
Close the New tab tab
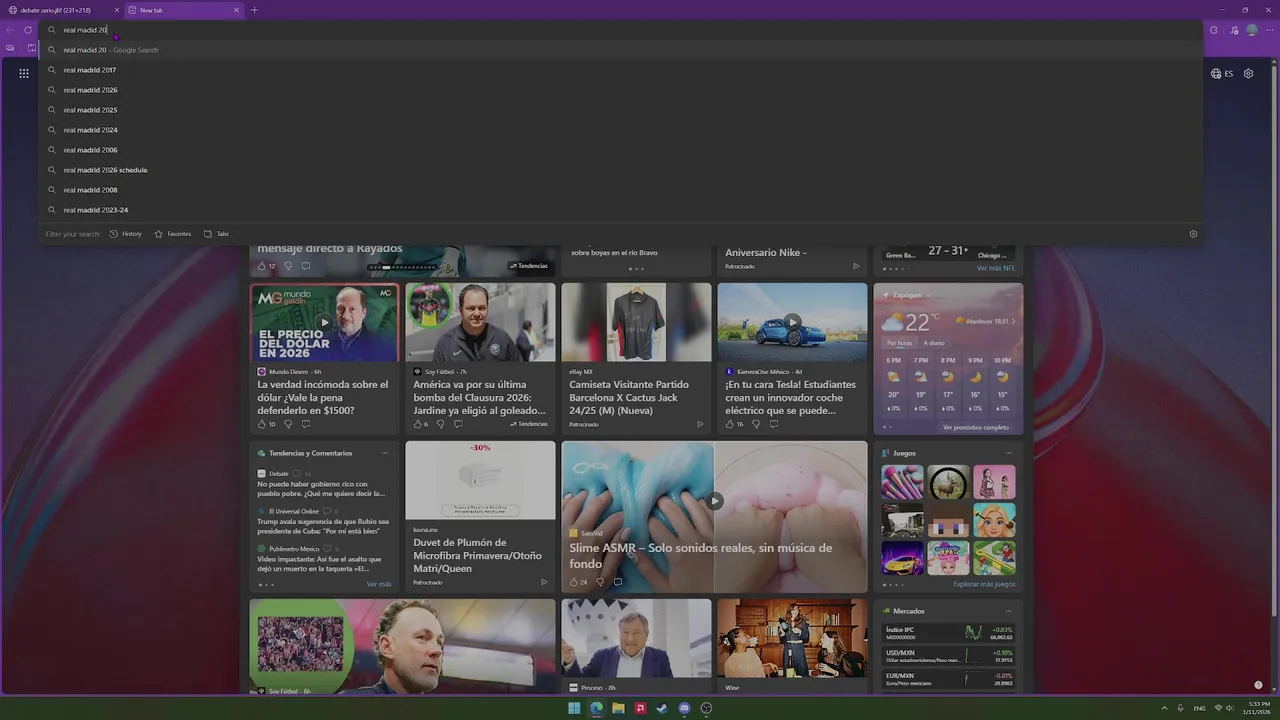click(x=237, y=10)
